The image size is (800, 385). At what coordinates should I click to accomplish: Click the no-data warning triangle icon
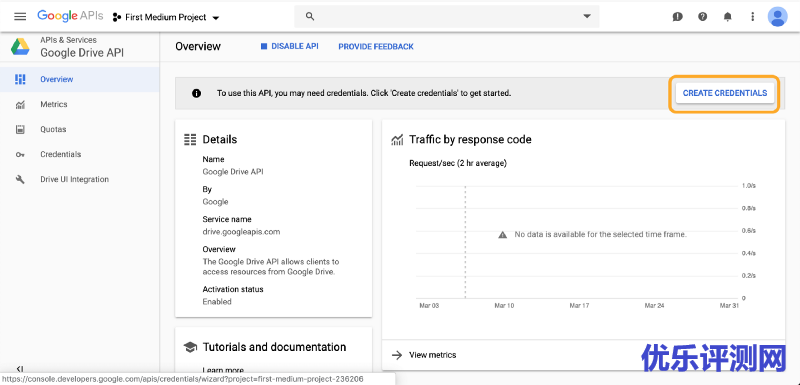(503, 235)
